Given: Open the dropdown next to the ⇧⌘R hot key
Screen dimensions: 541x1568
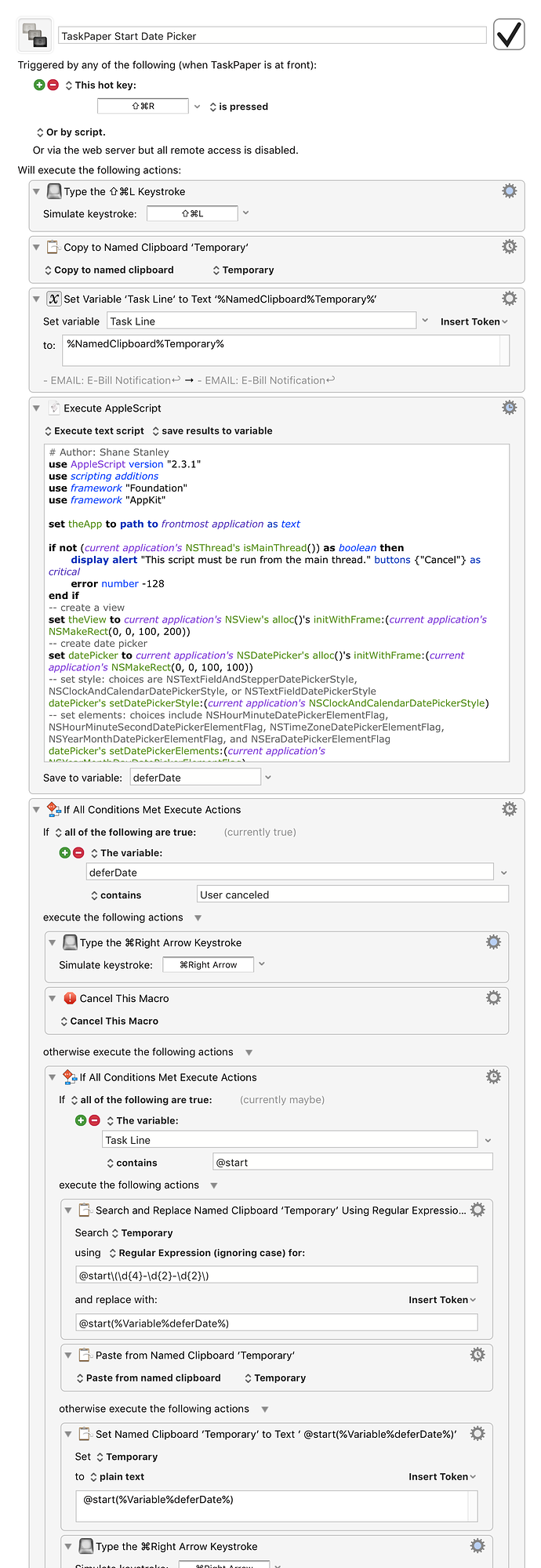Looking at the screenshot, I should [197, 106].
